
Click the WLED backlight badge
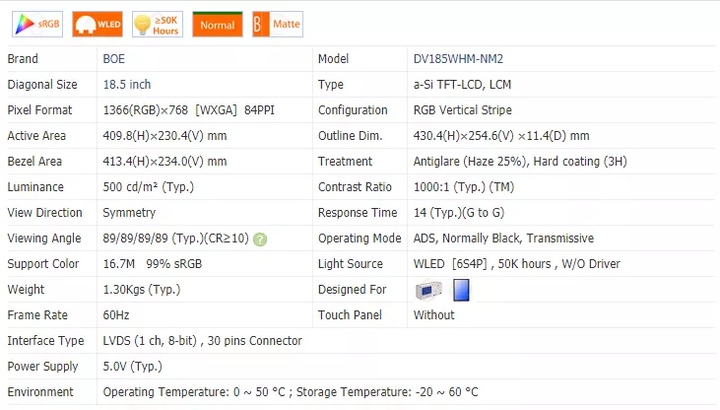tap(98, 24)
